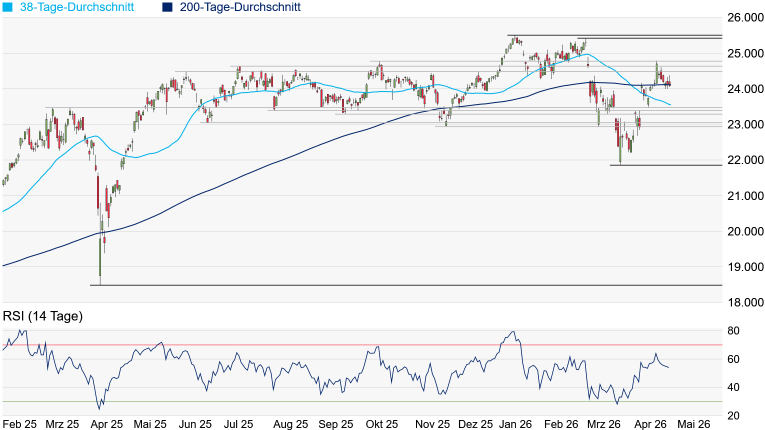Select the RSI (14 Tage) indicator title

[x=43, y=316]
